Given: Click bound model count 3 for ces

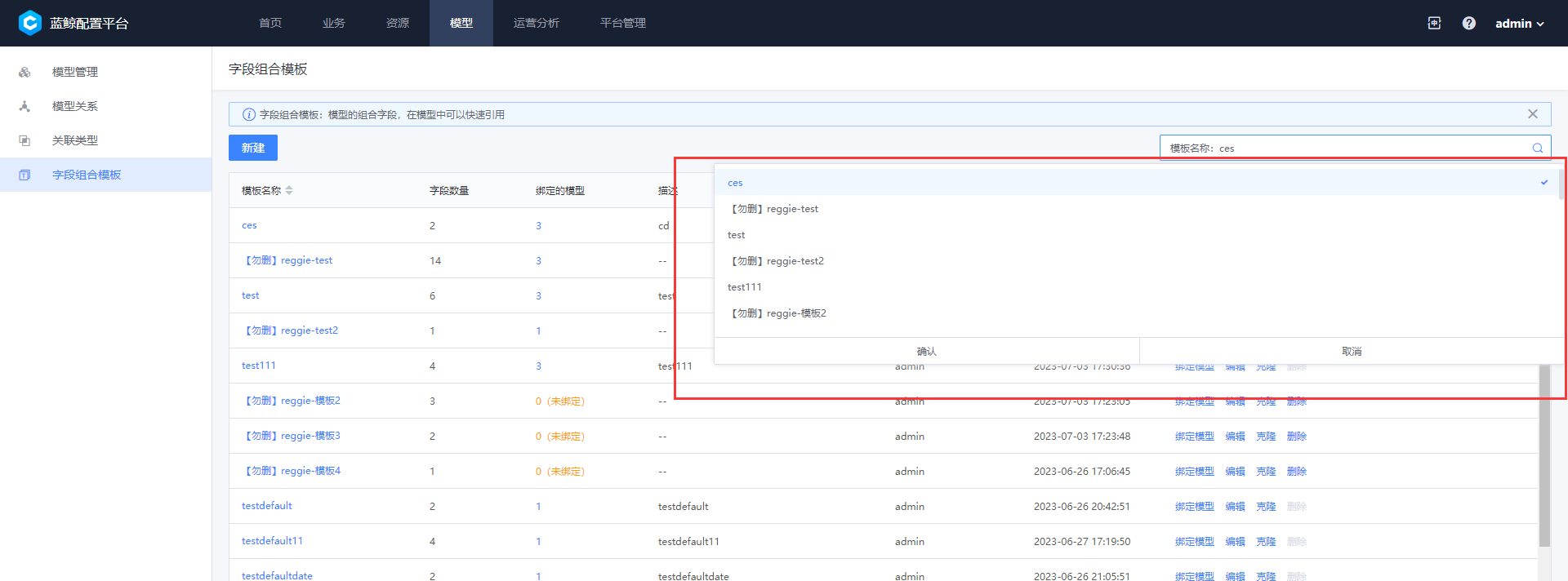Looking at the screenshot, I should pos(538,226).
